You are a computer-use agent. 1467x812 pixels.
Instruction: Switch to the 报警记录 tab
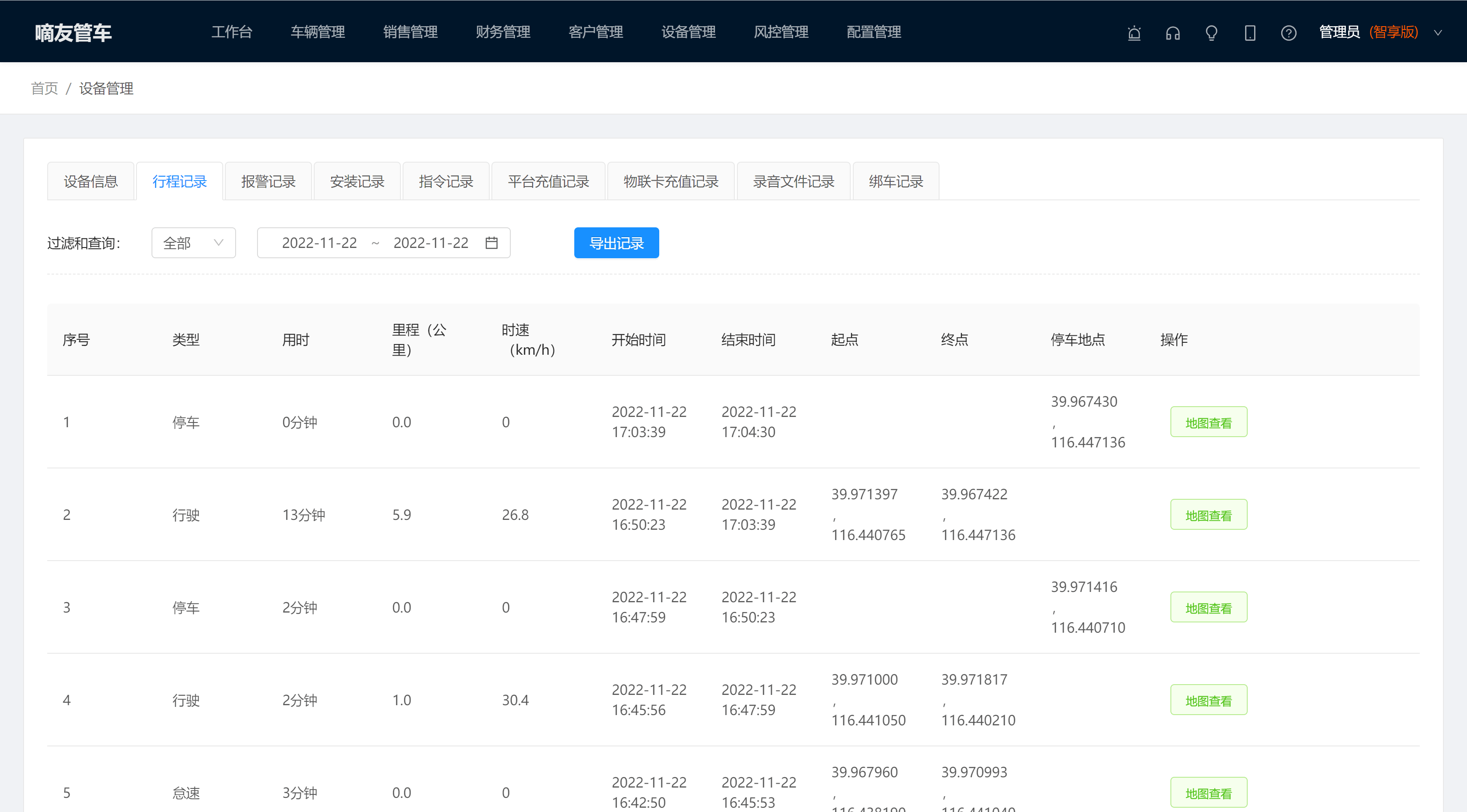pyautogui.click(x=268, y=181)
